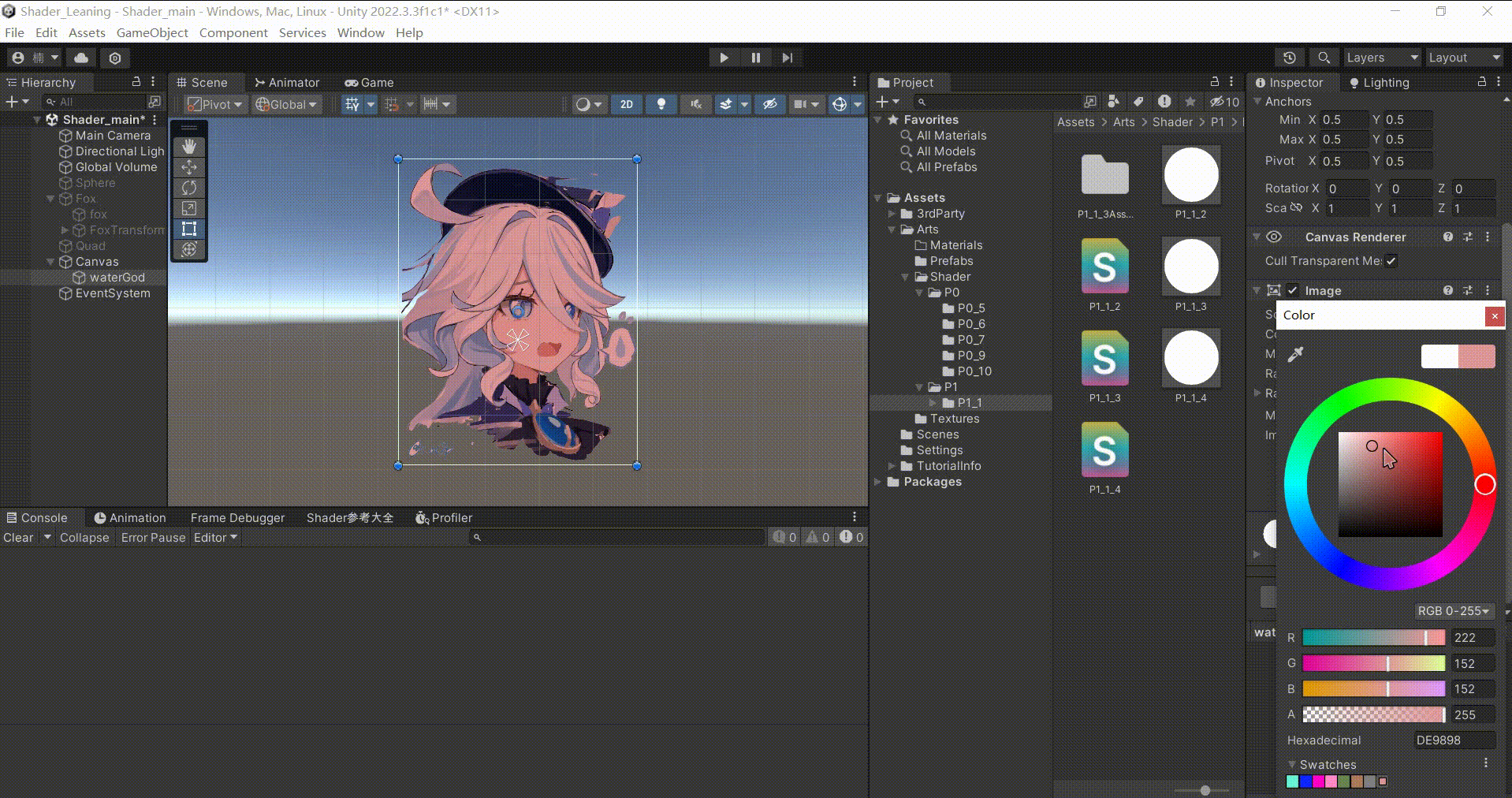Select All Materials in Favorites
The height and width of the screenshot is (798, 1512).
tap(951, 136)
